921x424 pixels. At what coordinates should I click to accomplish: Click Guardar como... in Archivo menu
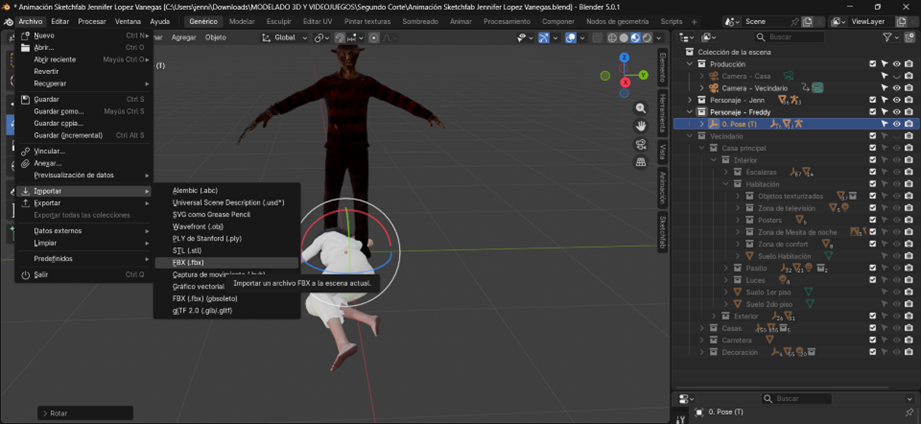59,111
